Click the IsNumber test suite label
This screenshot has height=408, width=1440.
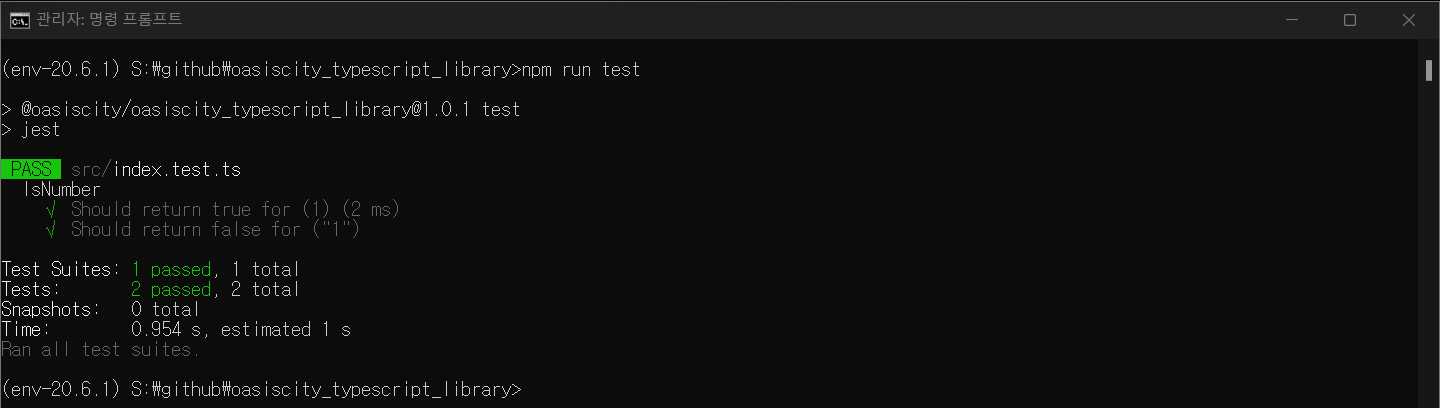coord(61,189)
